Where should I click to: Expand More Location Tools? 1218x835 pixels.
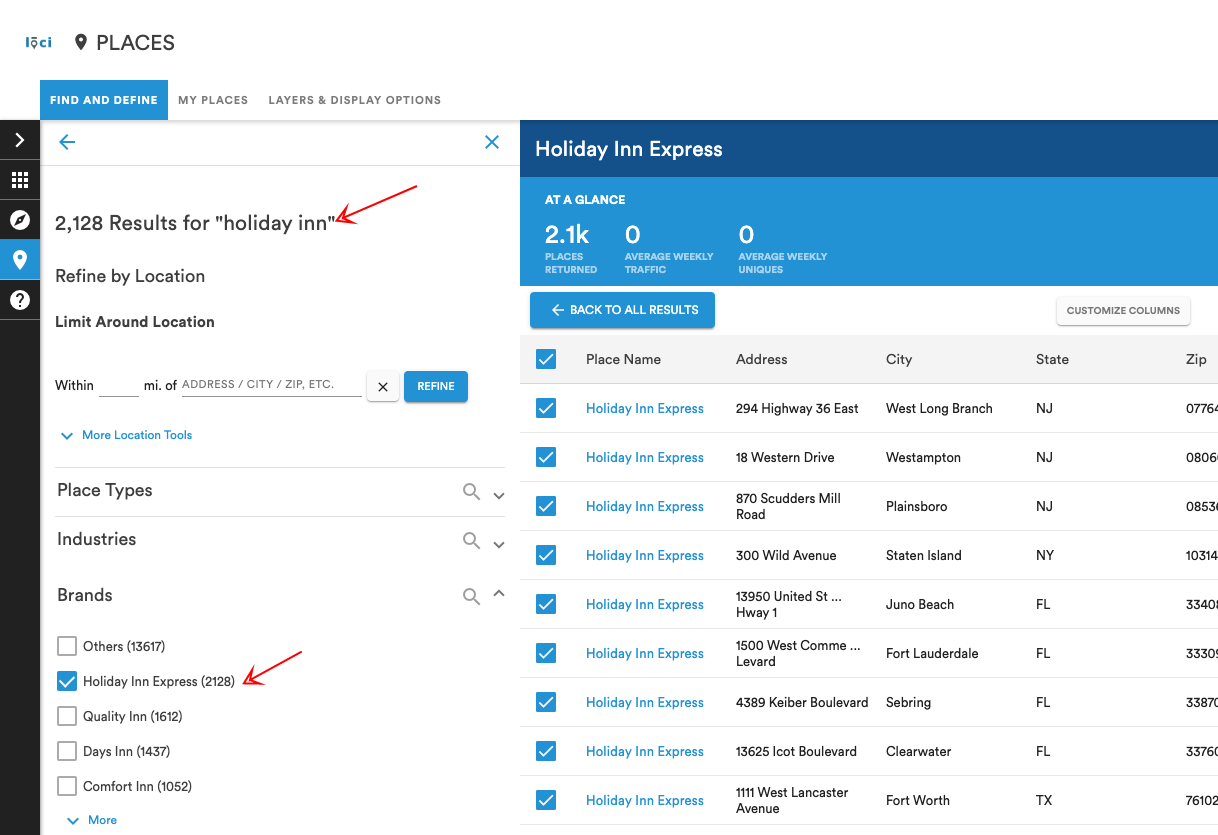point(126,435)
